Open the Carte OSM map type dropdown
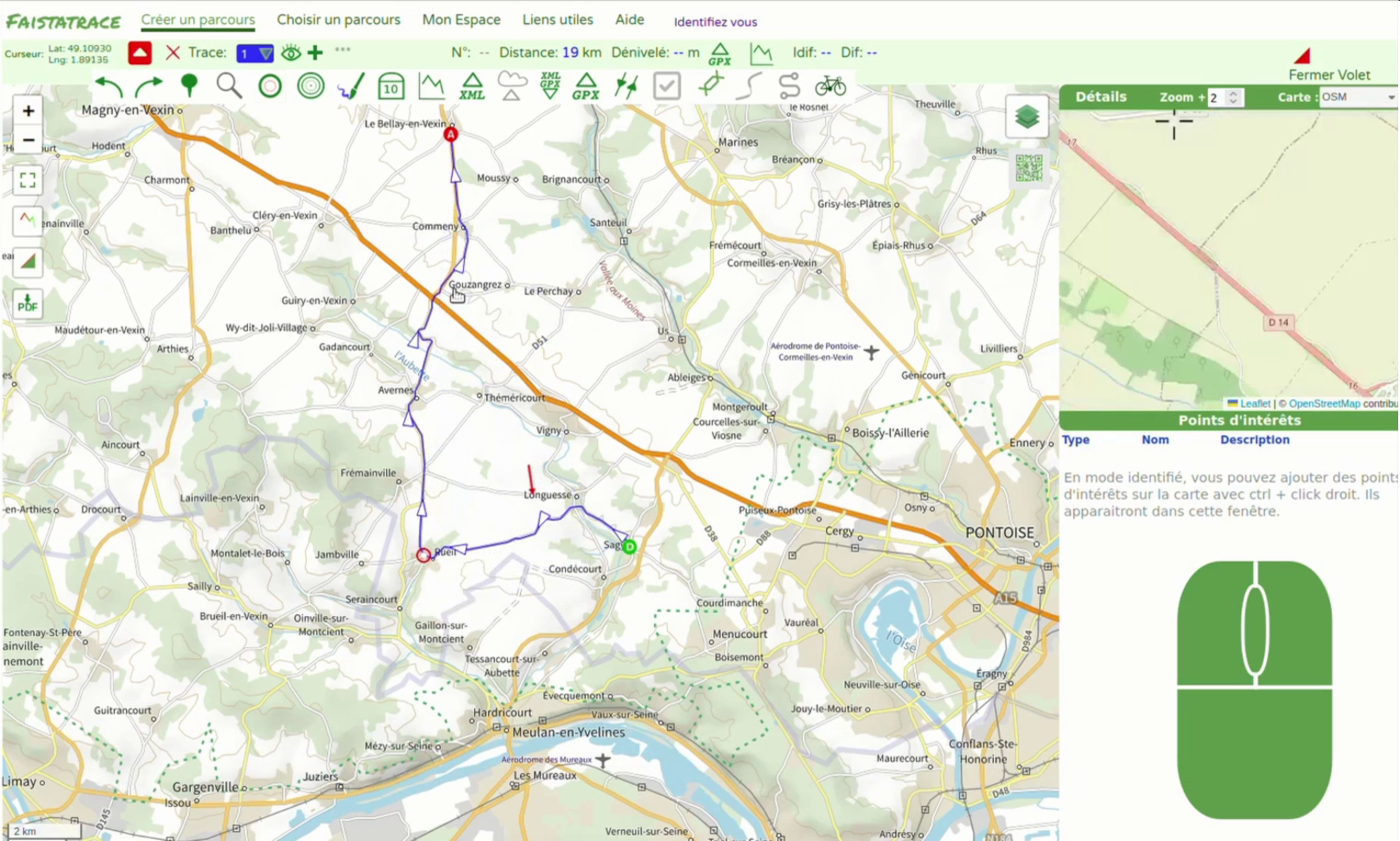Screen dimensions: 1400x841 coord(1358,97)
